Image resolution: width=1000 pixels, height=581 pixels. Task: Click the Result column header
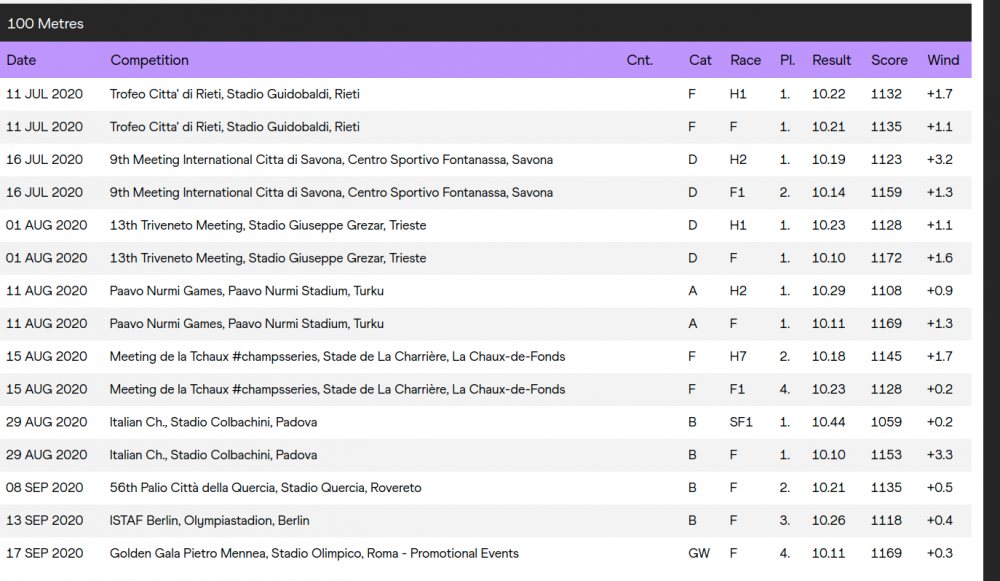click(x=832, y=60)
